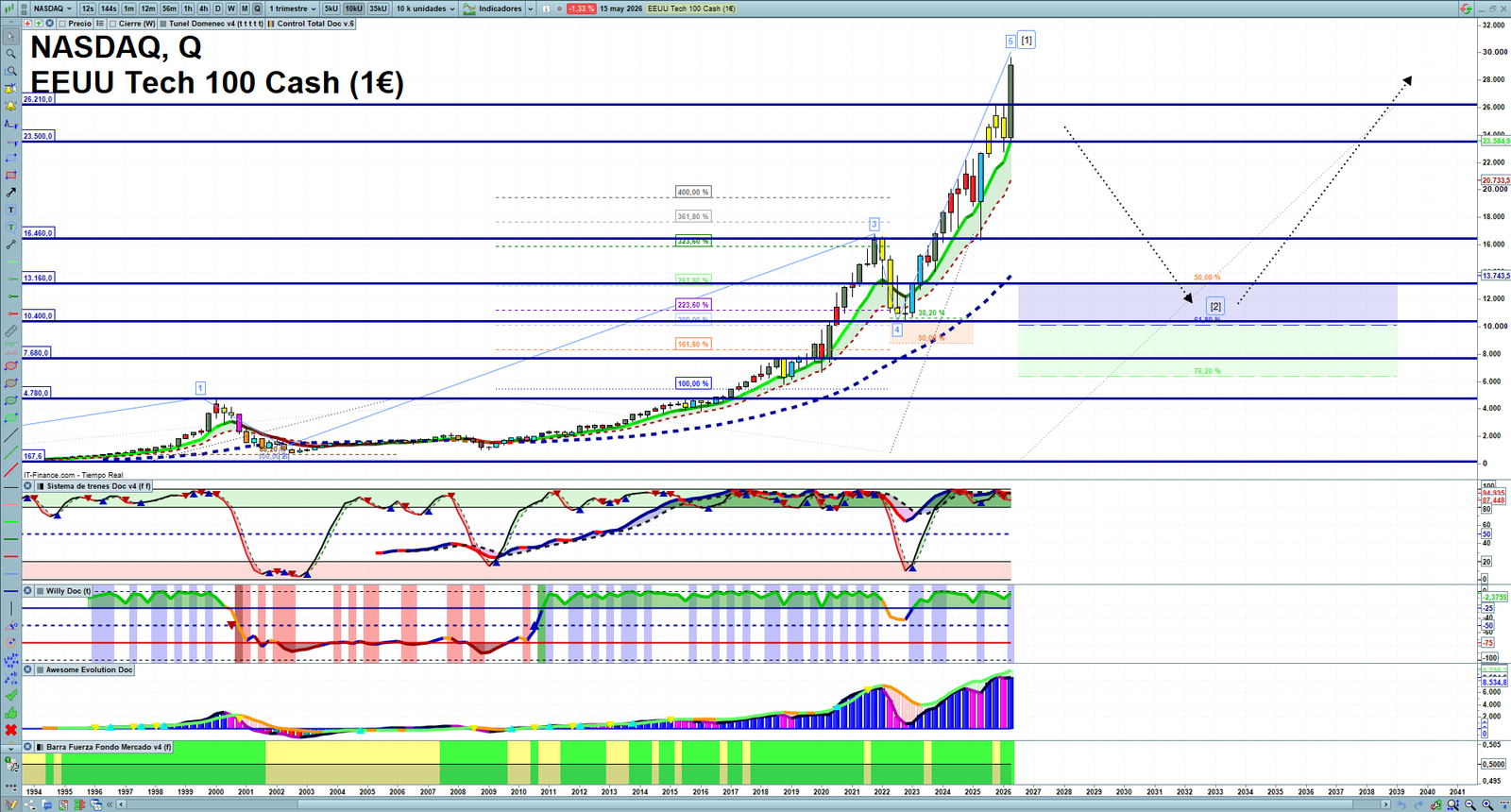Open the NASDAQ instrument dropdown

(53, 8)
